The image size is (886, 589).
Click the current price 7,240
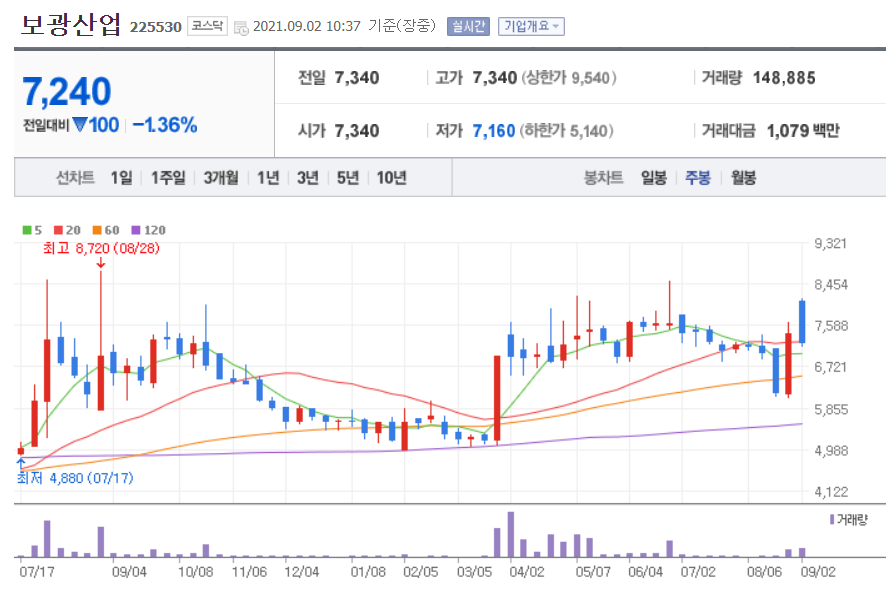click(x=67, y=92)
